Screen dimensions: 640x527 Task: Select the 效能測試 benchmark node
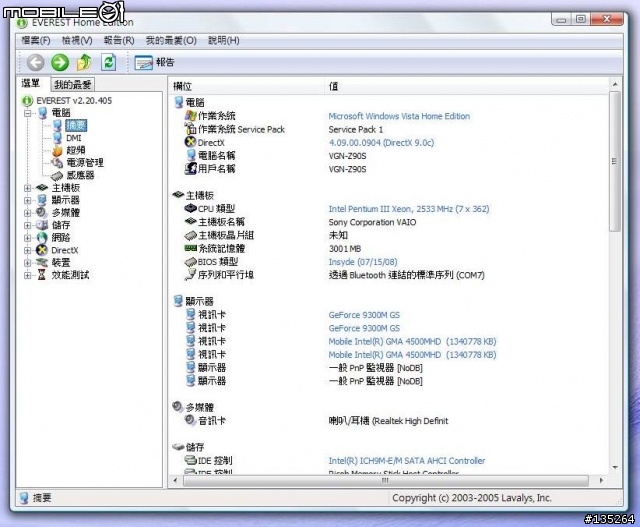(x=70, y=275)
